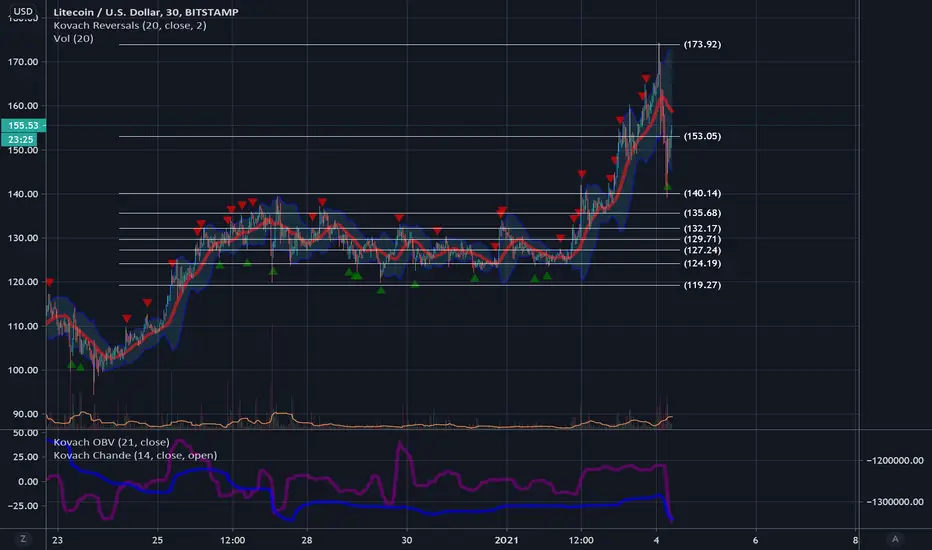Click the USD currency button
Image resolution: width=932 pixels, height=550 pixels.
click(x=23, y=11)
